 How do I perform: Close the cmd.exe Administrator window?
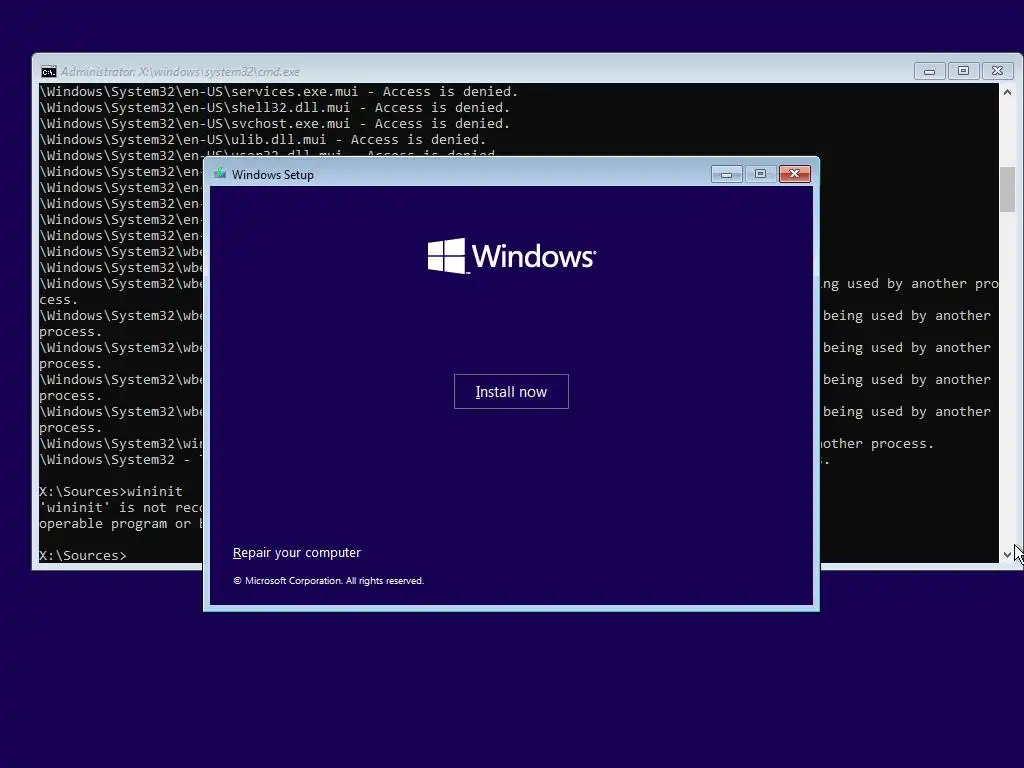coord(997,71)
